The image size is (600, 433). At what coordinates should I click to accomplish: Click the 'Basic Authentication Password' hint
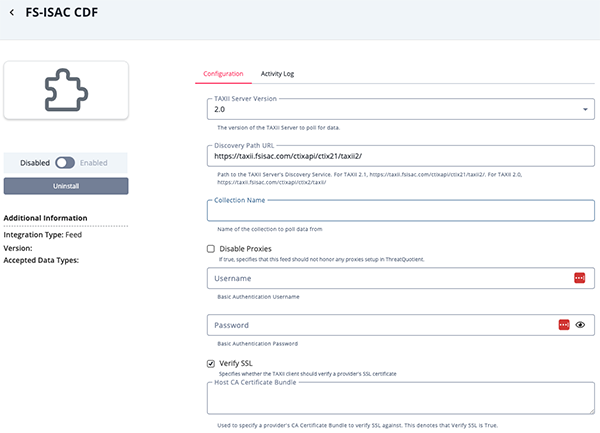258,343
